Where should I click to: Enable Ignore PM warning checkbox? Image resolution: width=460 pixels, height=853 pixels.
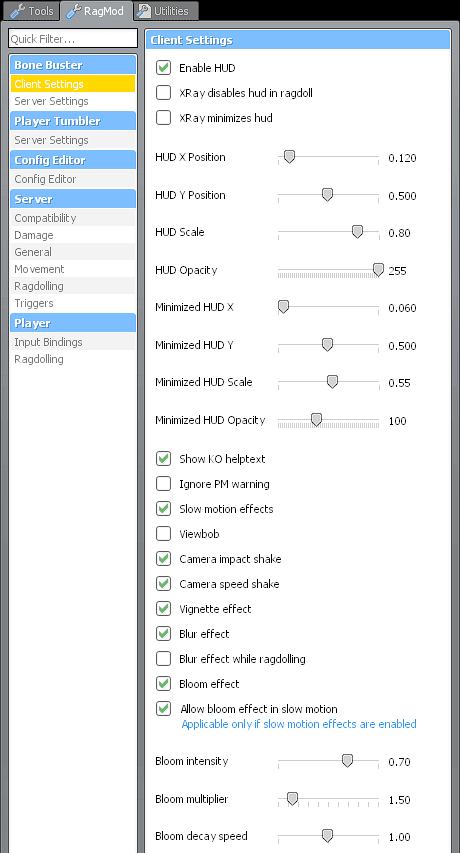pyautogui.click(x=164, y=484)
